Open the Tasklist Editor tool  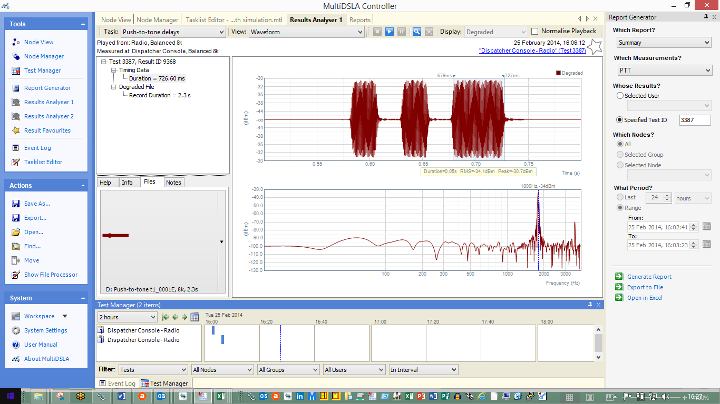42,161
